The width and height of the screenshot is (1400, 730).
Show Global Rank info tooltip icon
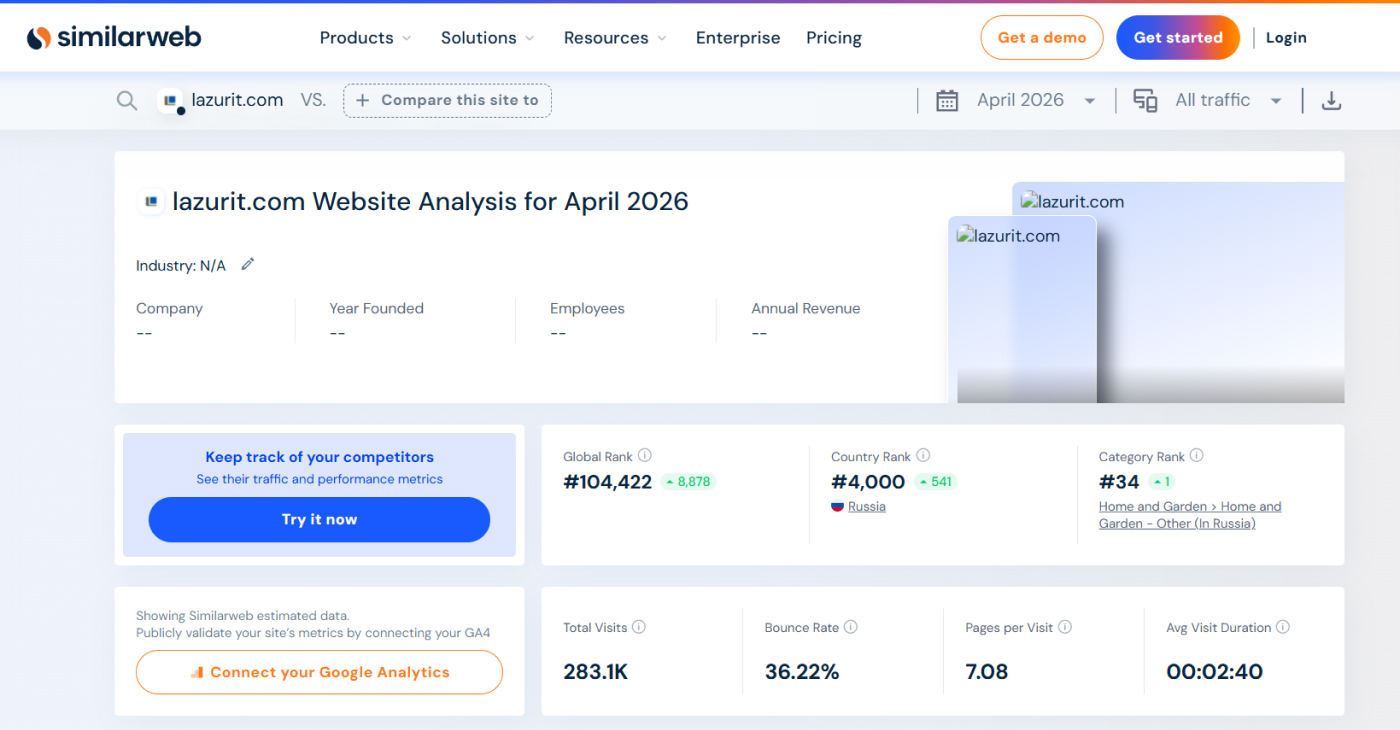(645, 455)
